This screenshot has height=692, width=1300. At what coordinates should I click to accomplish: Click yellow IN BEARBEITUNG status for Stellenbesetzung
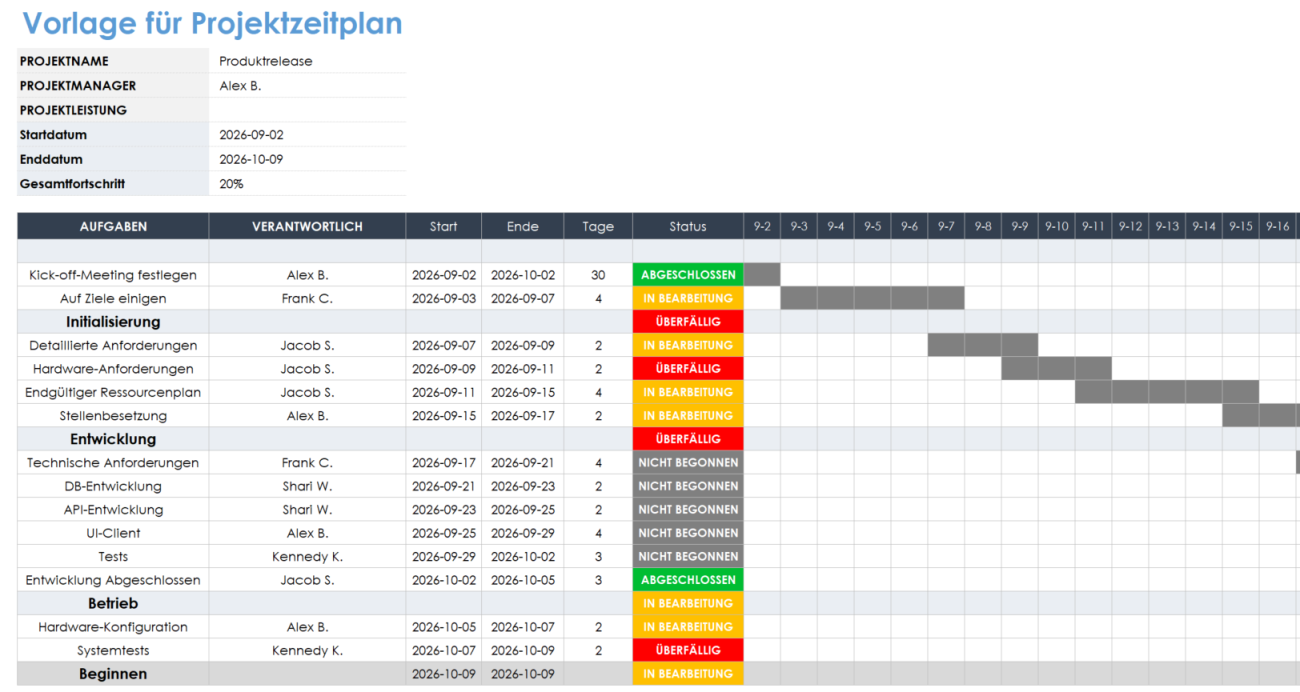click(688, 416)
